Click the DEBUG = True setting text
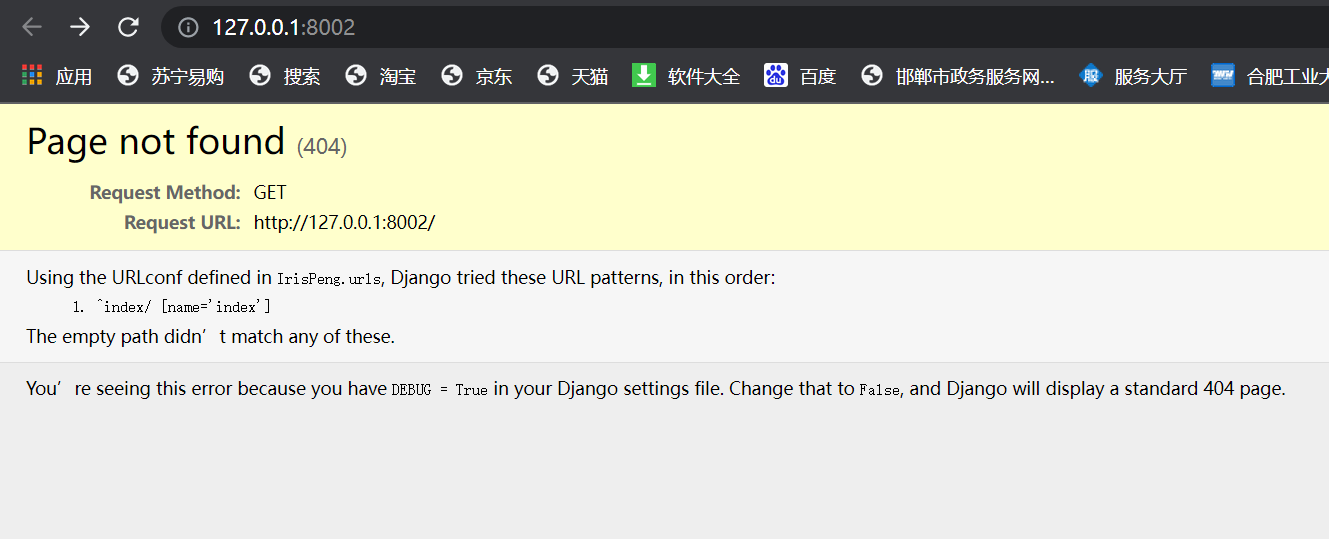This screenshot has height=539, width=1329. click(x=439, y=390)
